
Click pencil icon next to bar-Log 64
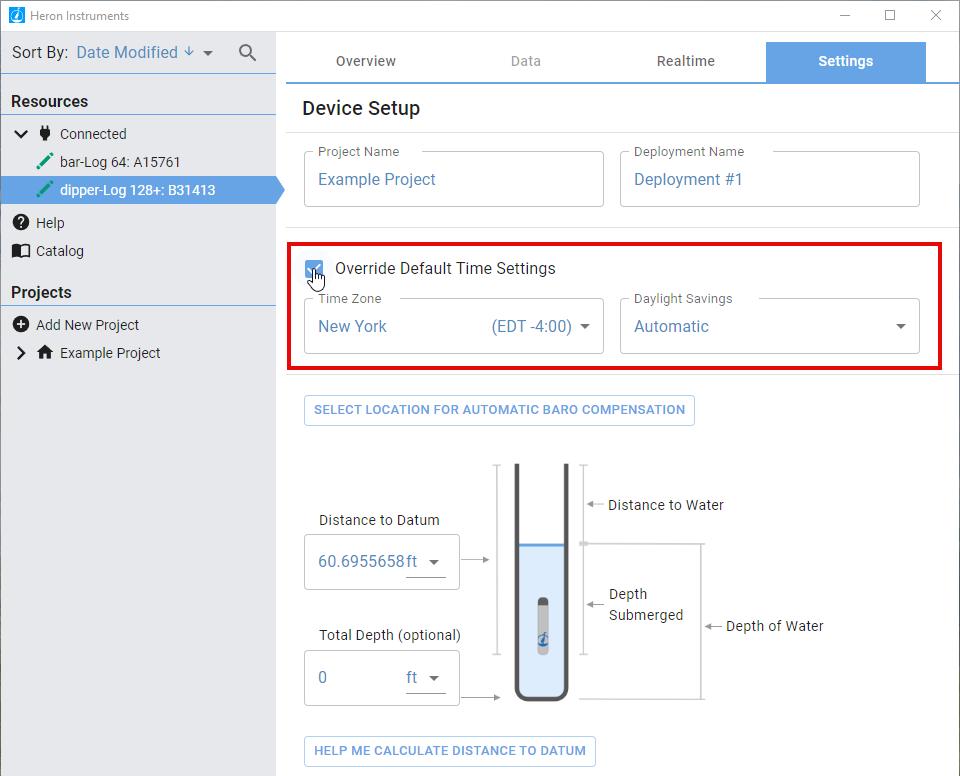[45, 161]
